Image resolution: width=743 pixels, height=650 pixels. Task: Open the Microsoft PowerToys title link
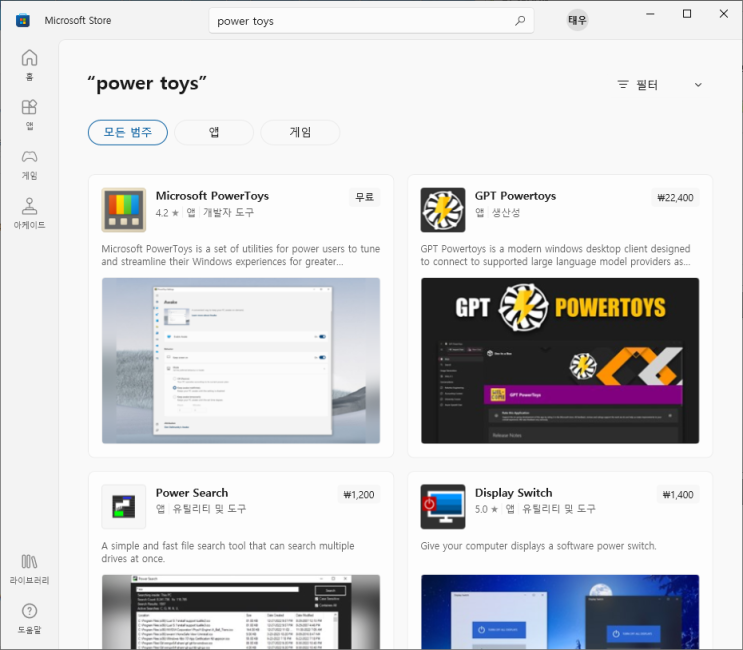pyautogui.click(x=212, y=196)
